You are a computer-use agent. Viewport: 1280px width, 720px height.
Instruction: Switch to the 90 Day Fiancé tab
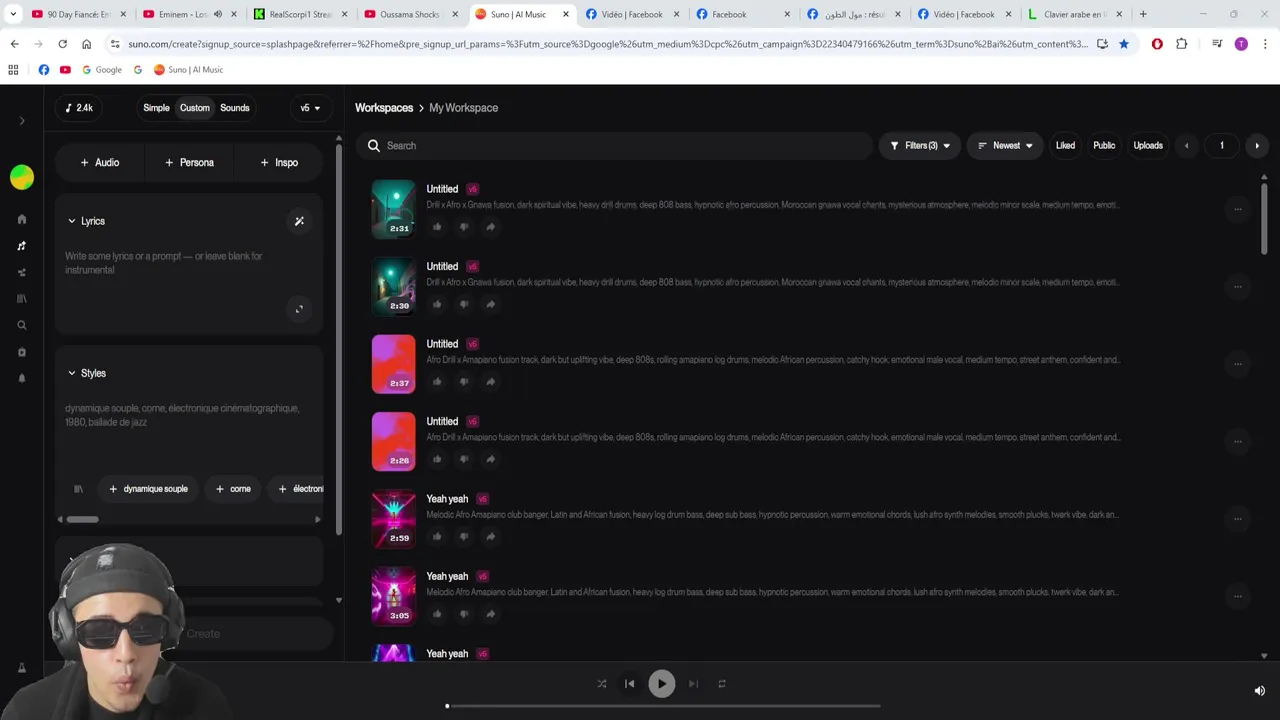[x=78, y=14]
